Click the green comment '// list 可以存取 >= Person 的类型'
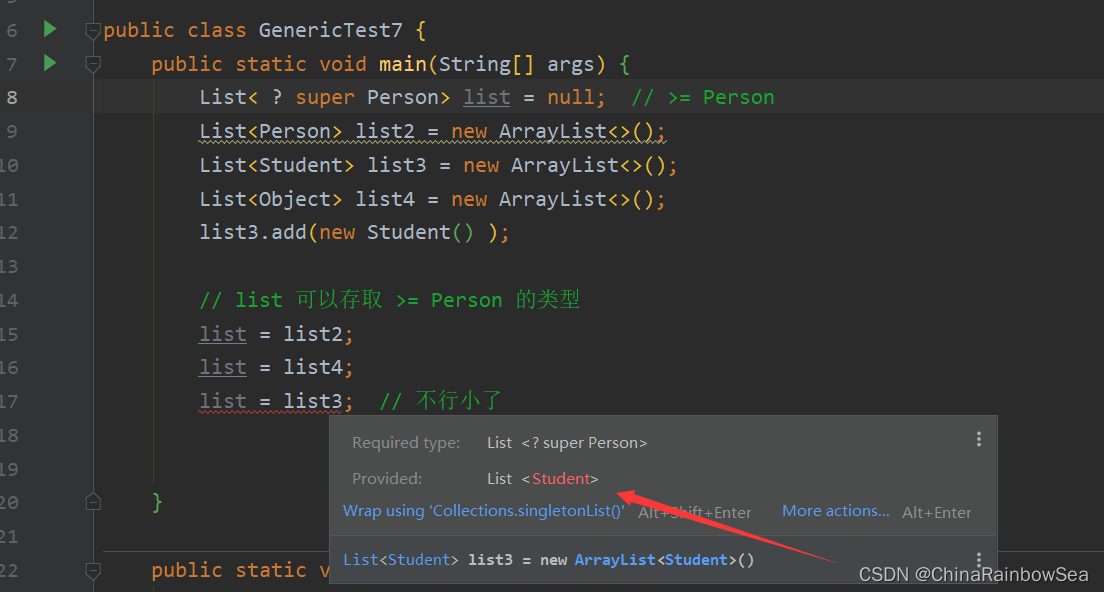 click(389, 300)
